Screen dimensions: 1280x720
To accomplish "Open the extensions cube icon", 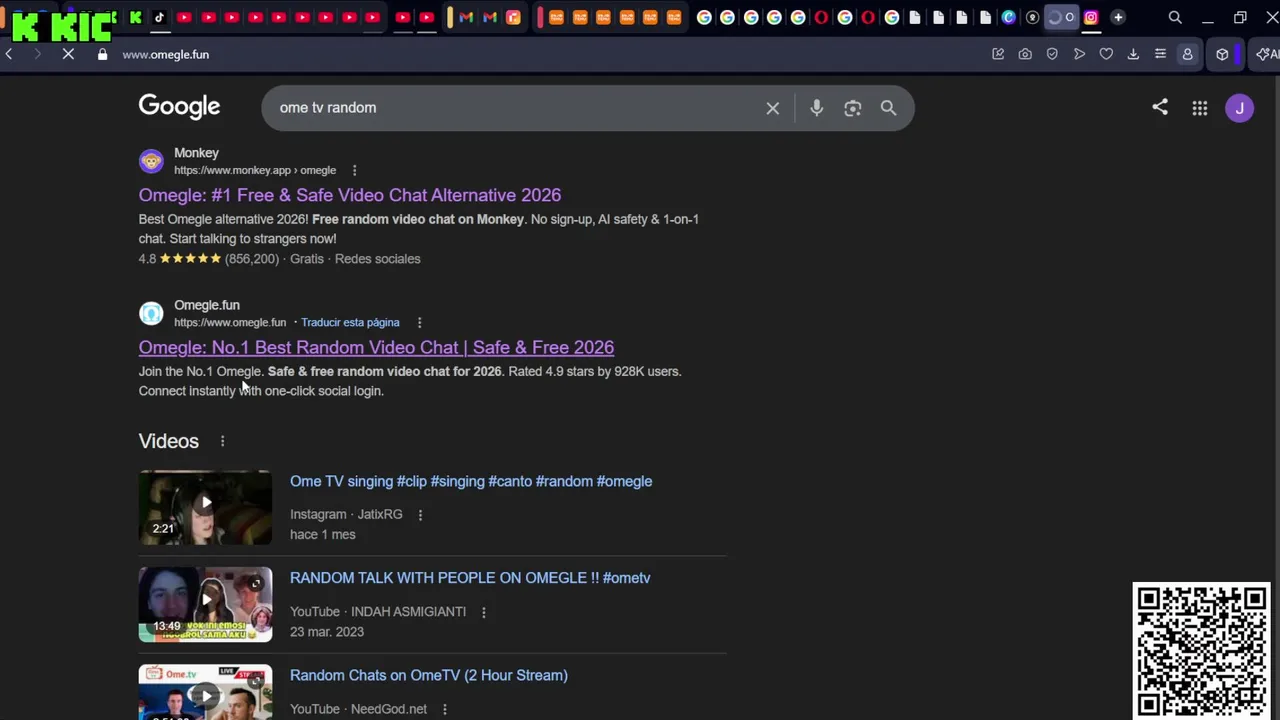I will pyautogui.click(x=1222, y=54).
